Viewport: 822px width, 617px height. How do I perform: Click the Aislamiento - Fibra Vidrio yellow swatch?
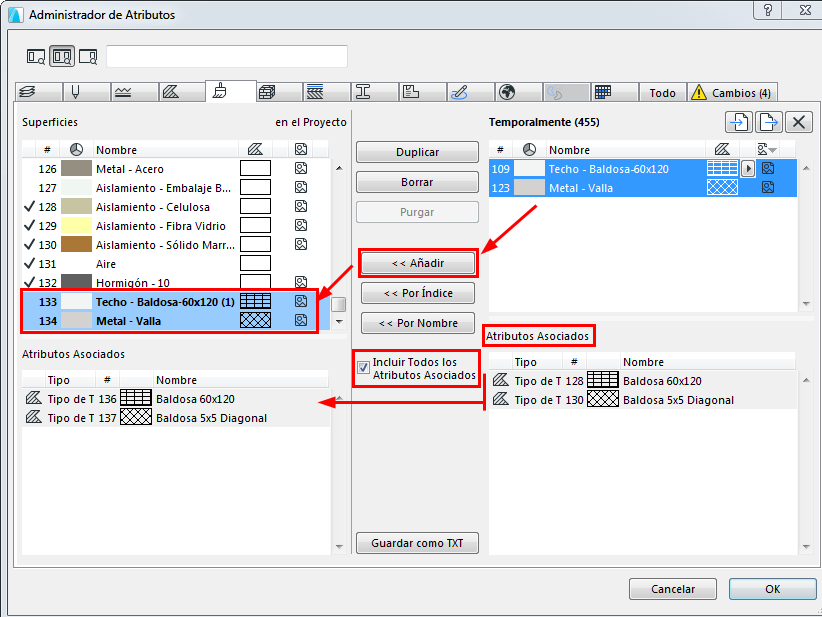pos(77,225)
